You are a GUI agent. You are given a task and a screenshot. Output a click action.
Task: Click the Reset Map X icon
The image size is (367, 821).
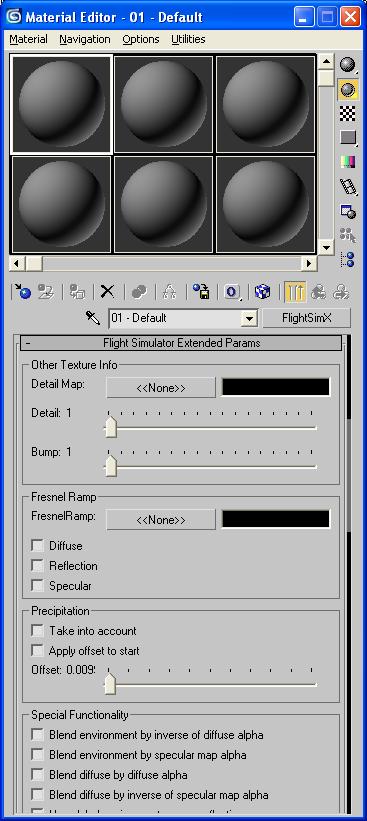pyautogui.click(x=107, y=292)
